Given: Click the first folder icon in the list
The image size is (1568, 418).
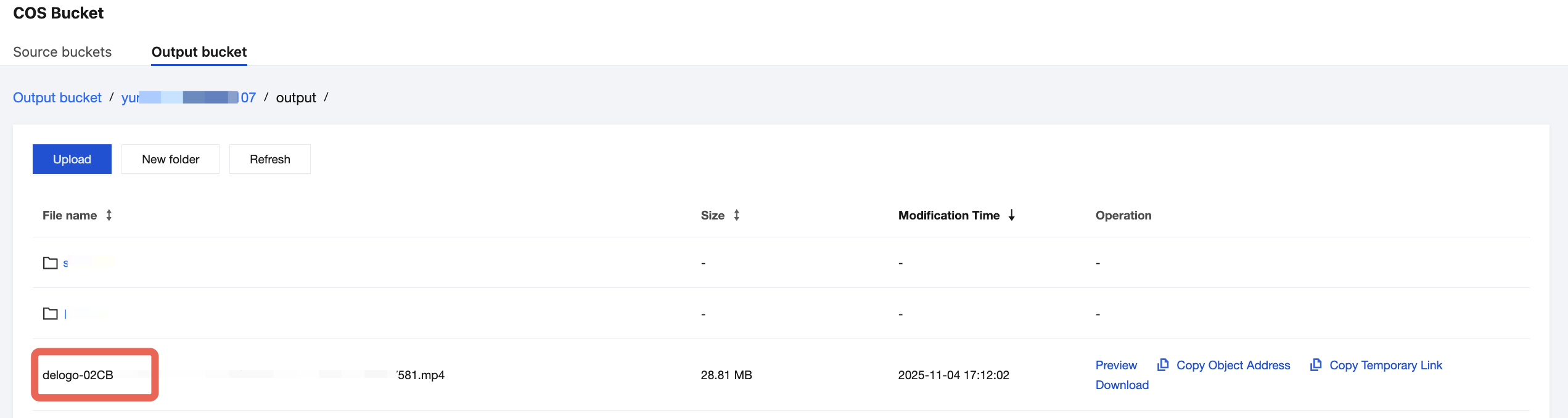Looking at the screenshot, I should click(51, 263).
